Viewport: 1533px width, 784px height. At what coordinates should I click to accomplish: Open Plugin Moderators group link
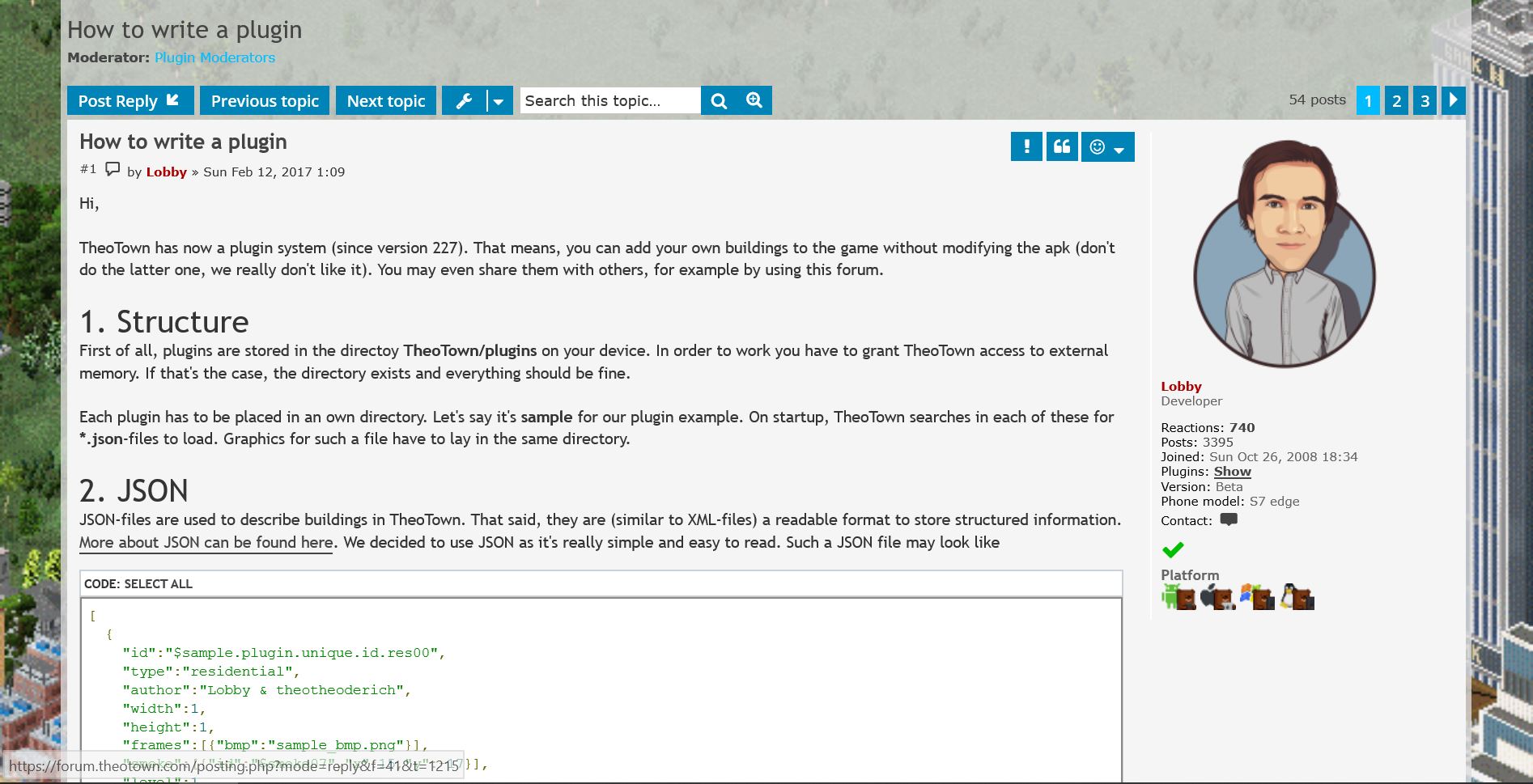(x=214, y=57)
